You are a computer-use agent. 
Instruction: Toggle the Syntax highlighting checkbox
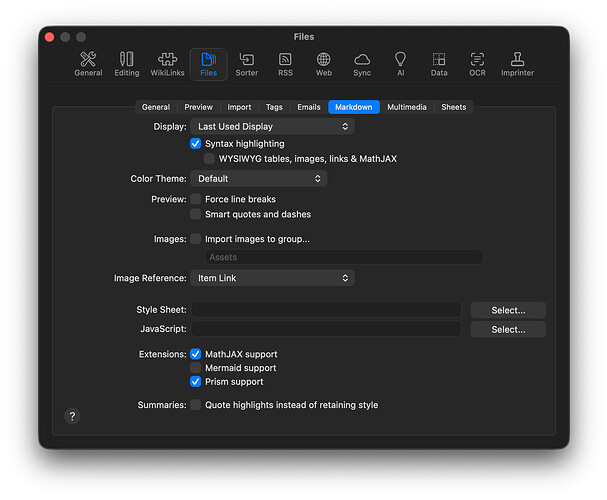pyautogui.click(x=195, y=144)
